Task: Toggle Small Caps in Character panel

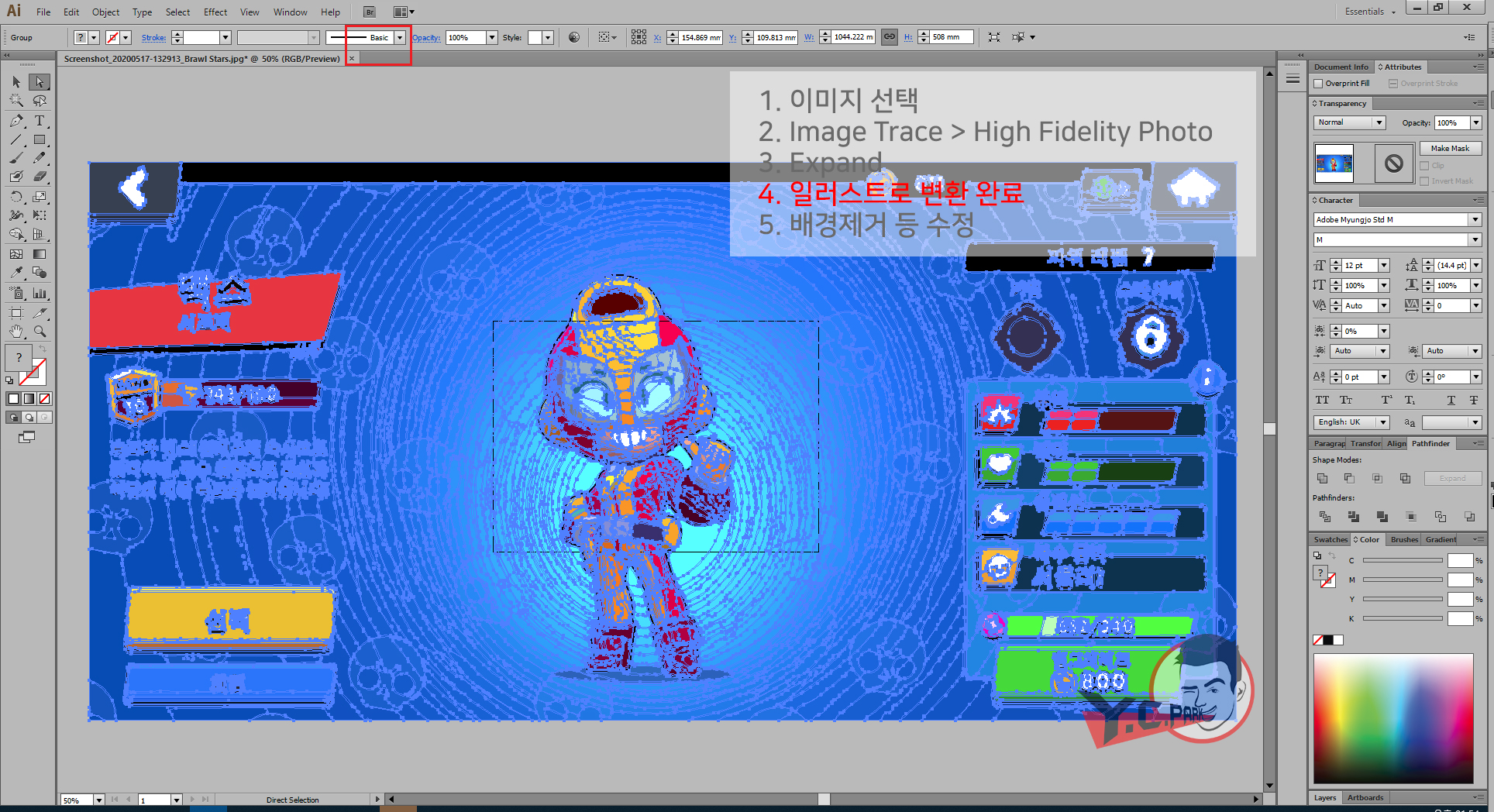Action: coord(1346,401)
